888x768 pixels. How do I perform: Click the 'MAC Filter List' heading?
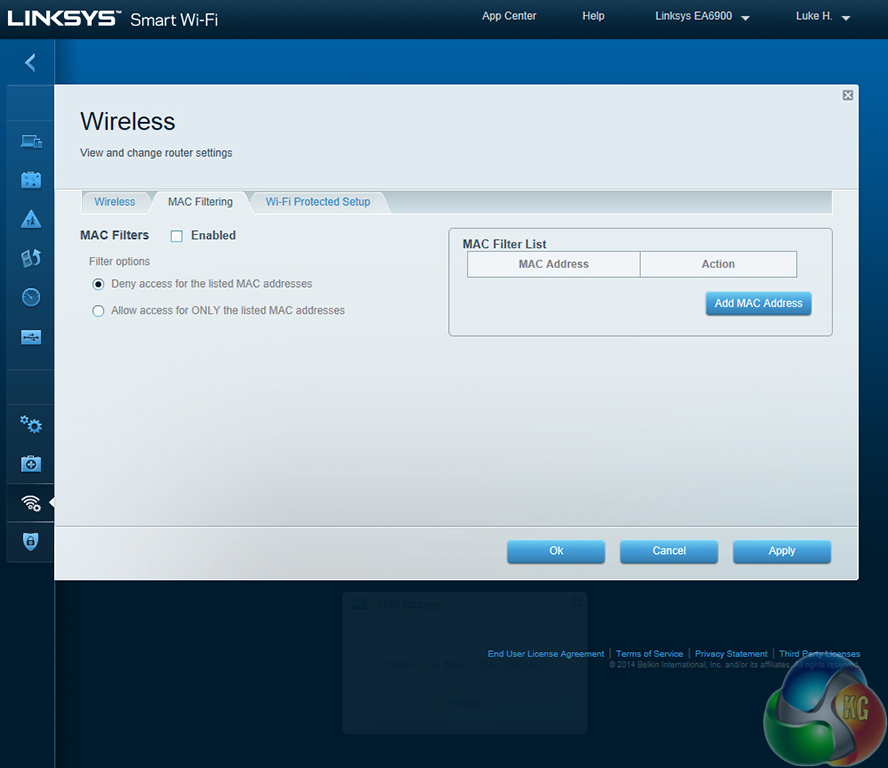[505, 244]
